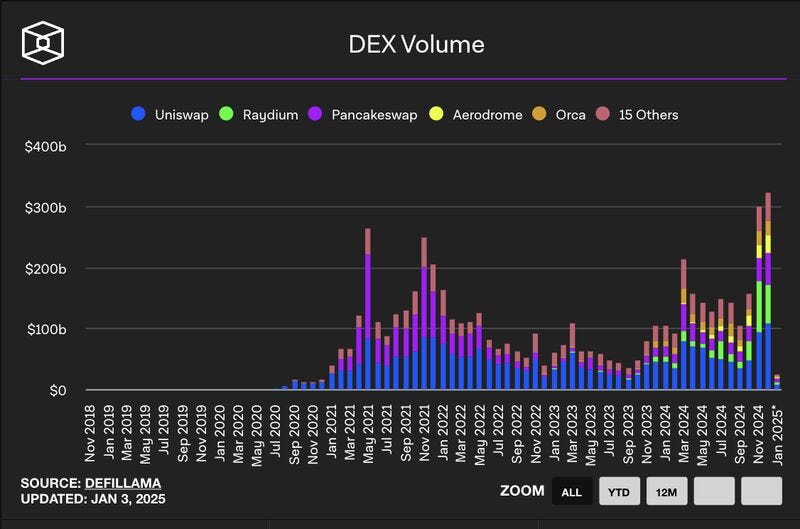This screenshot has height=529, width=800.
Task: Click the Mar 2024 tall bar
Action: [684, 324]
